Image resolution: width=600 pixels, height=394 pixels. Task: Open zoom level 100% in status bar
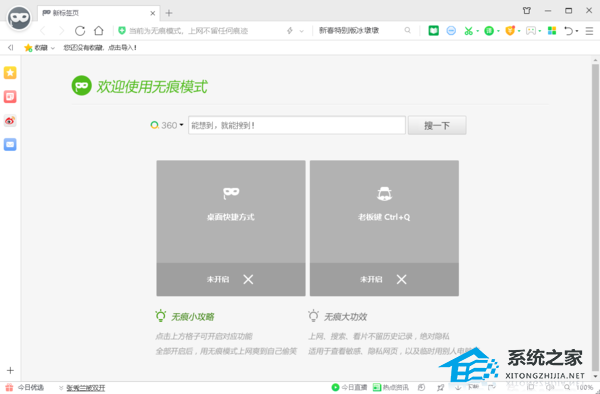tap(584, 387)
